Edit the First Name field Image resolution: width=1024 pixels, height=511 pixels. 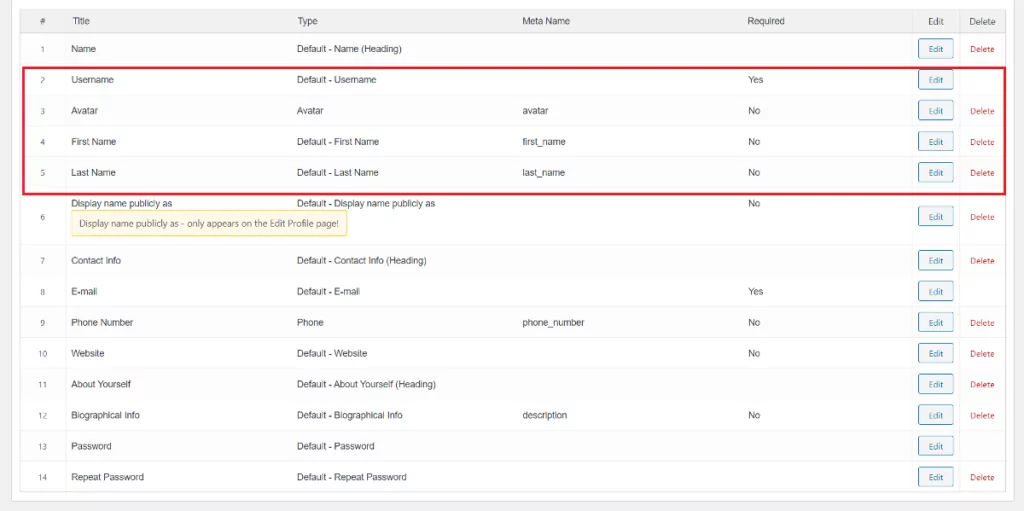point(935,142)
